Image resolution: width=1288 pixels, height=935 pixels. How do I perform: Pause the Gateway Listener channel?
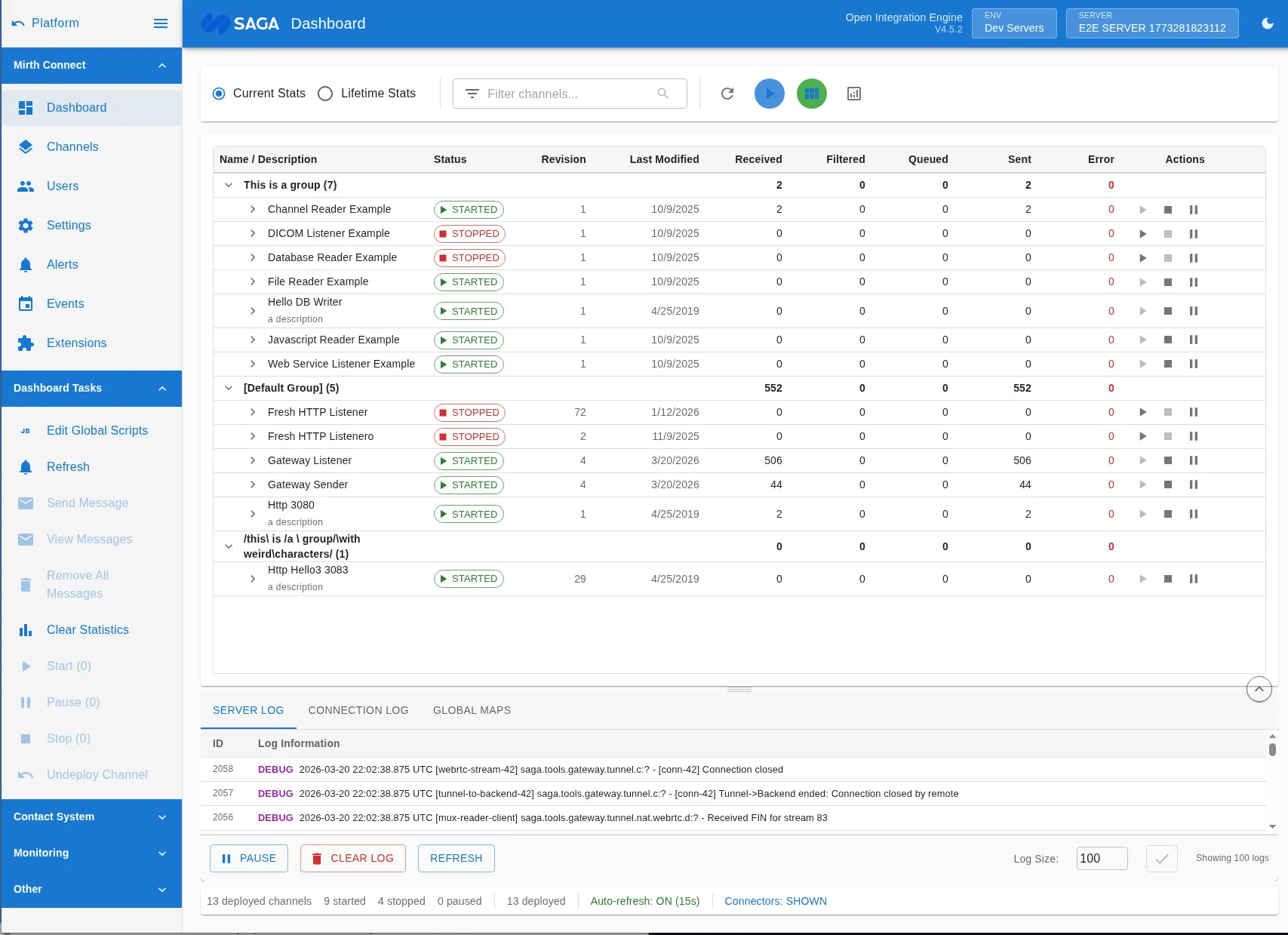click(x=1194, y=460)
